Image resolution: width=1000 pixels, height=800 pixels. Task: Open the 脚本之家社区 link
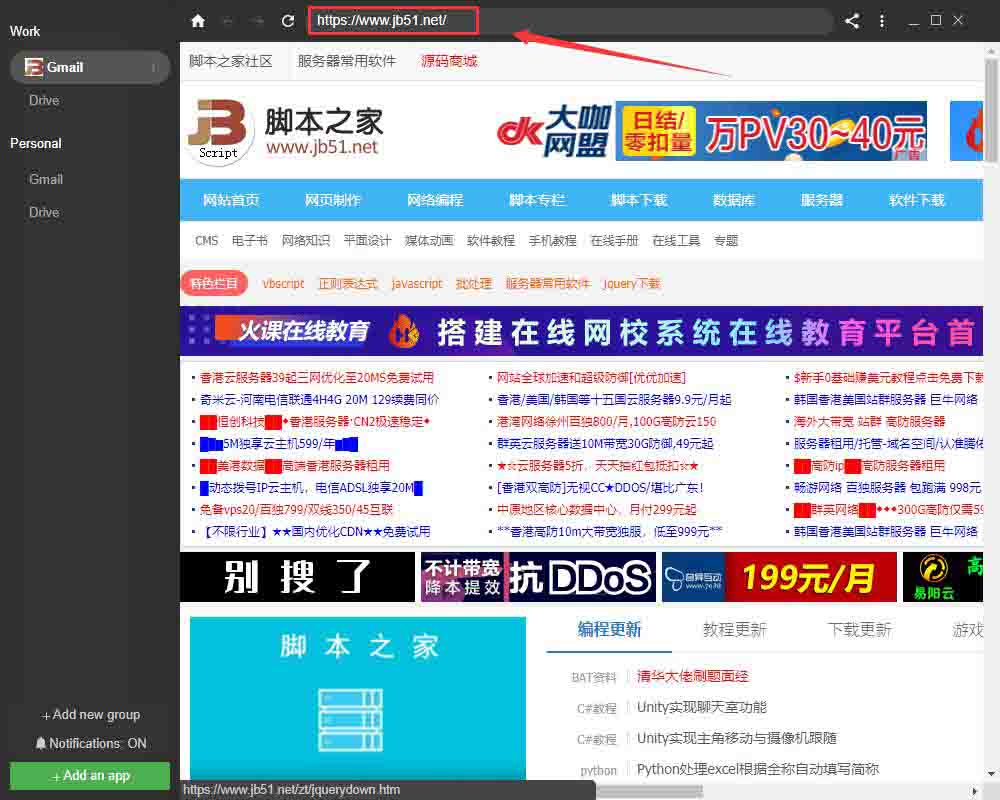pos(228,60)
